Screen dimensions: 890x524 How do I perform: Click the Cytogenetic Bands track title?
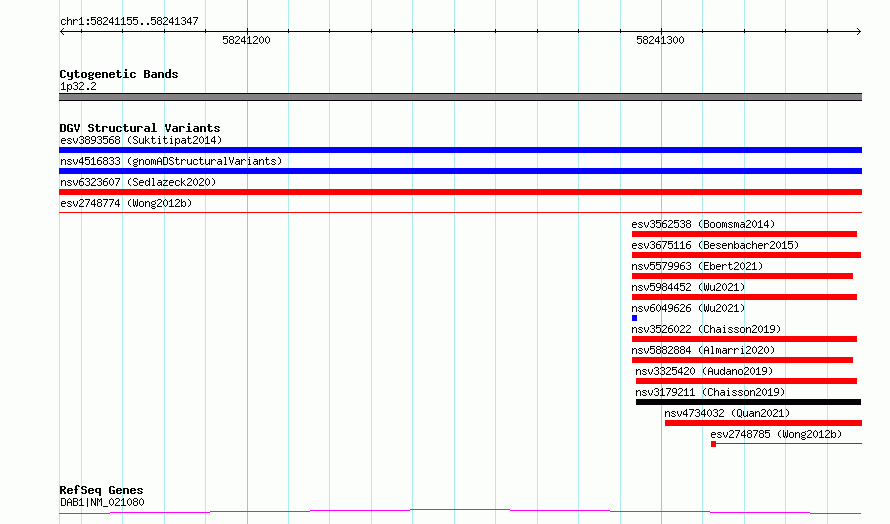(x=119, y=74)
